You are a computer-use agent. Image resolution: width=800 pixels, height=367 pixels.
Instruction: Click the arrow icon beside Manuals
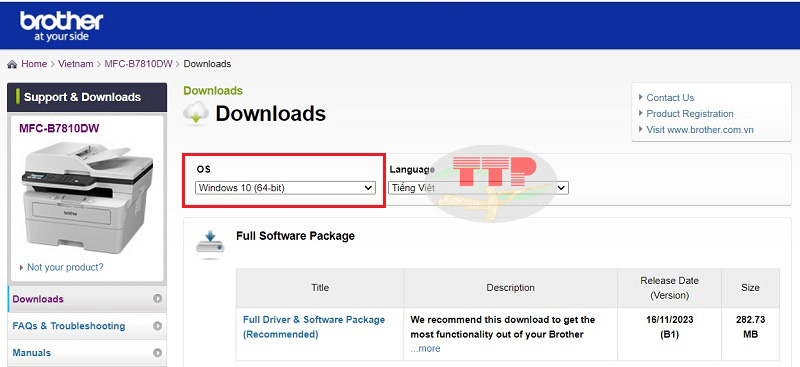[x=158, y=353]
